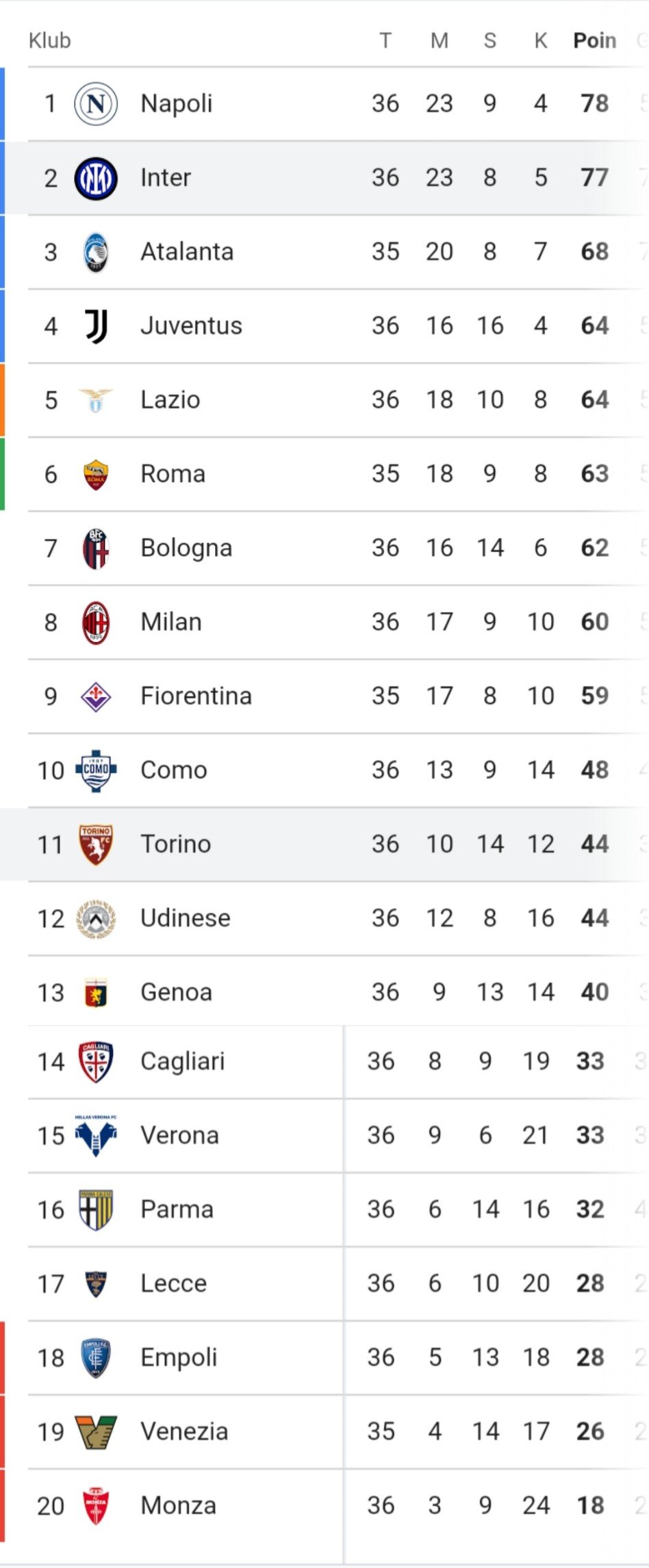Tap the Lazio eagle crest
Viewport: 649px width, 1568px height.
(96, 400)
